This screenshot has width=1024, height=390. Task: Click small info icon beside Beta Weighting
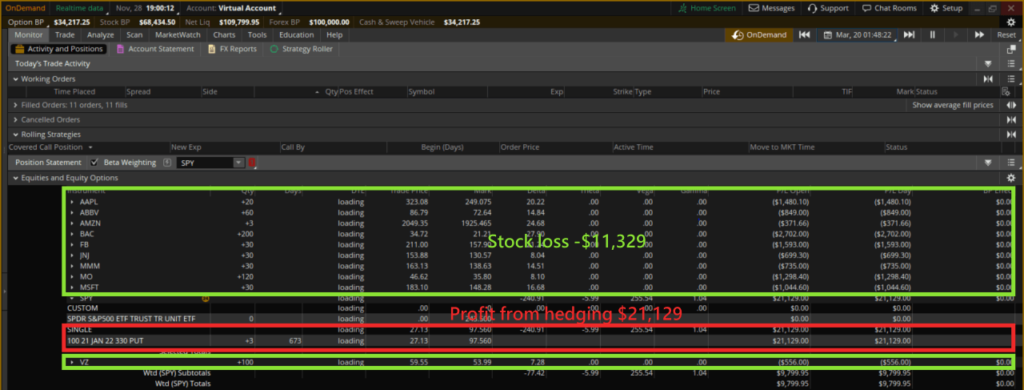(x=167, y=163)
